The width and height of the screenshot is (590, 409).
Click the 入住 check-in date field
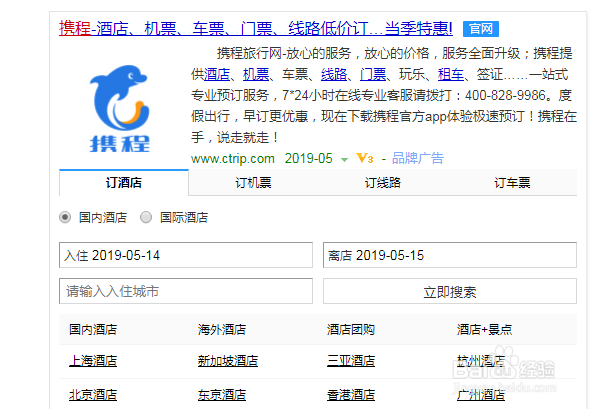coord(186,255)
